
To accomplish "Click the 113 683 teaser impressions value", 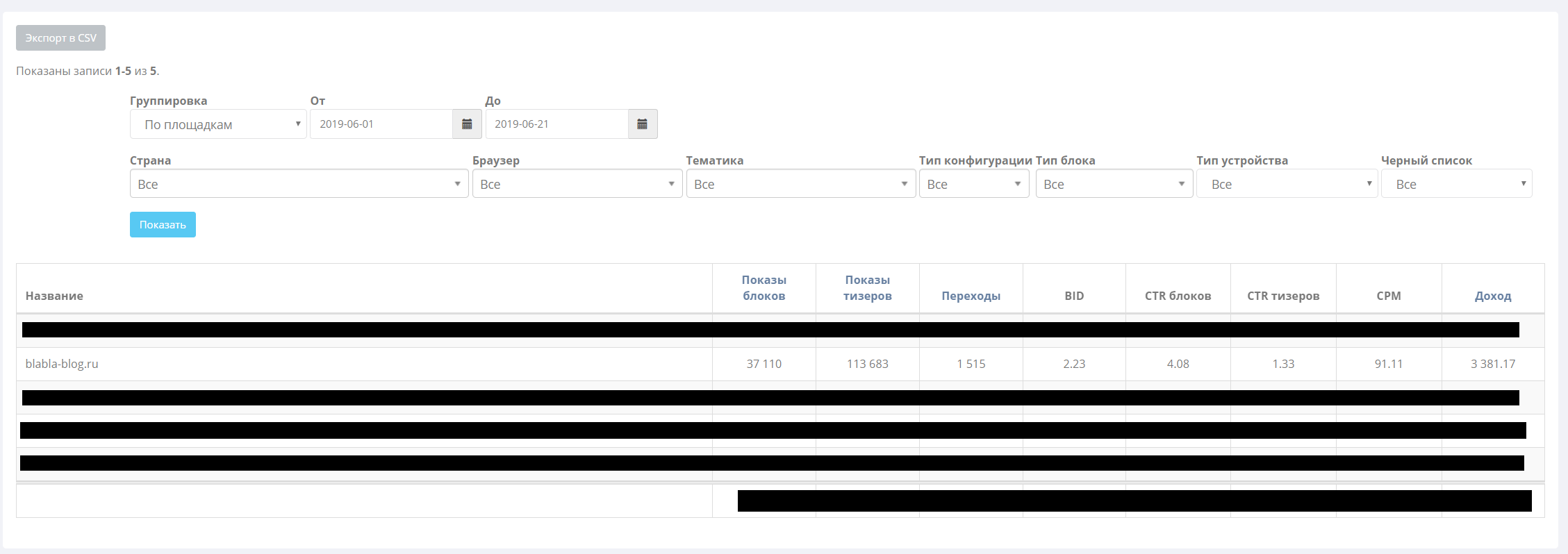I will [x=868, y=364].
